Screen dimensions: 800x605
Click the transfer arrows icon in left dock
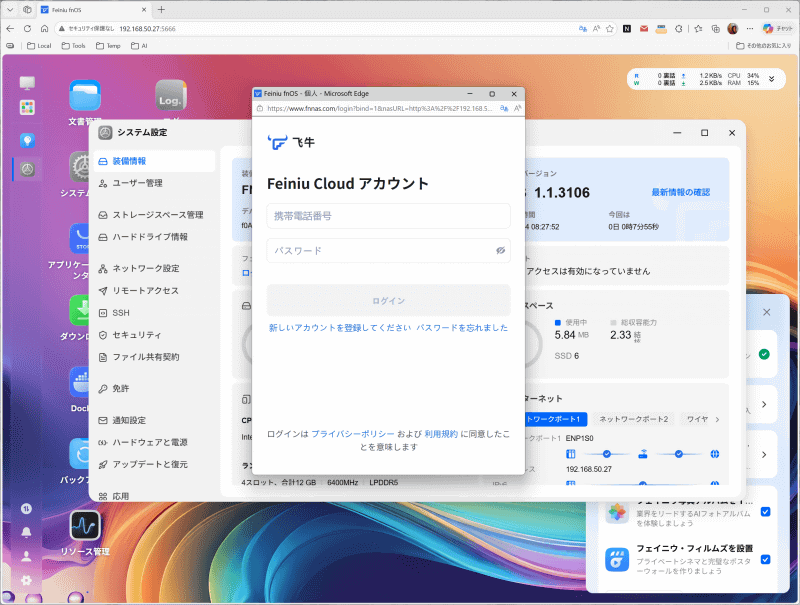pyautogui.click(x=26, y=509)
